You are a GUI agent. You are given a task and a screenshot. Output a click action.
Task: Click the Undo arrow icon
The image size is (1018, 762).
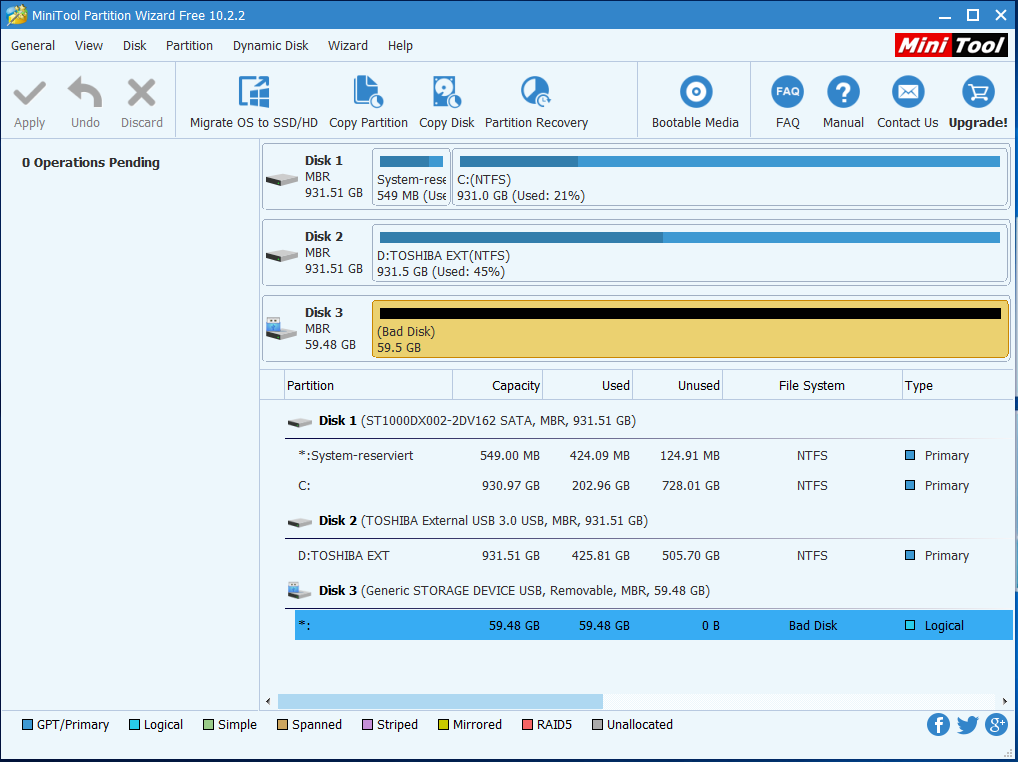tap(85, 92)
